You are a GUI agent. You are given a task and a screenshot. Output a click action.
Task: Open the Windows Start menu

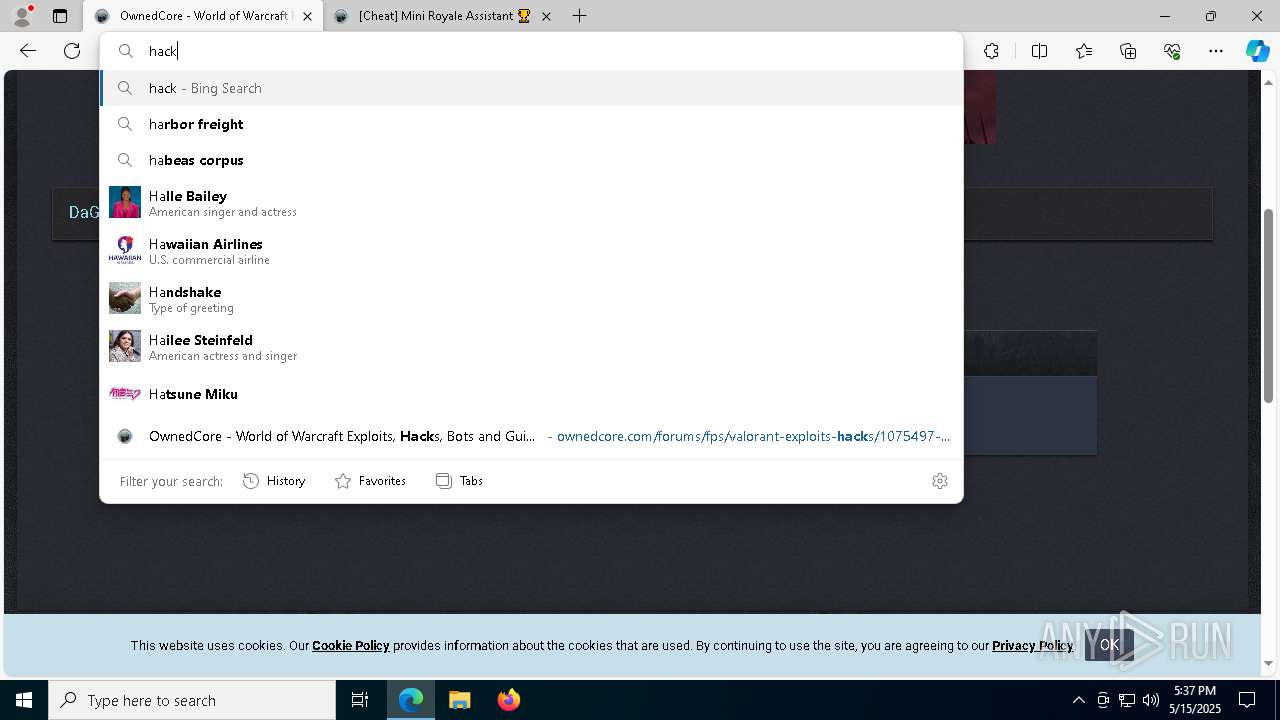point(24,700)
